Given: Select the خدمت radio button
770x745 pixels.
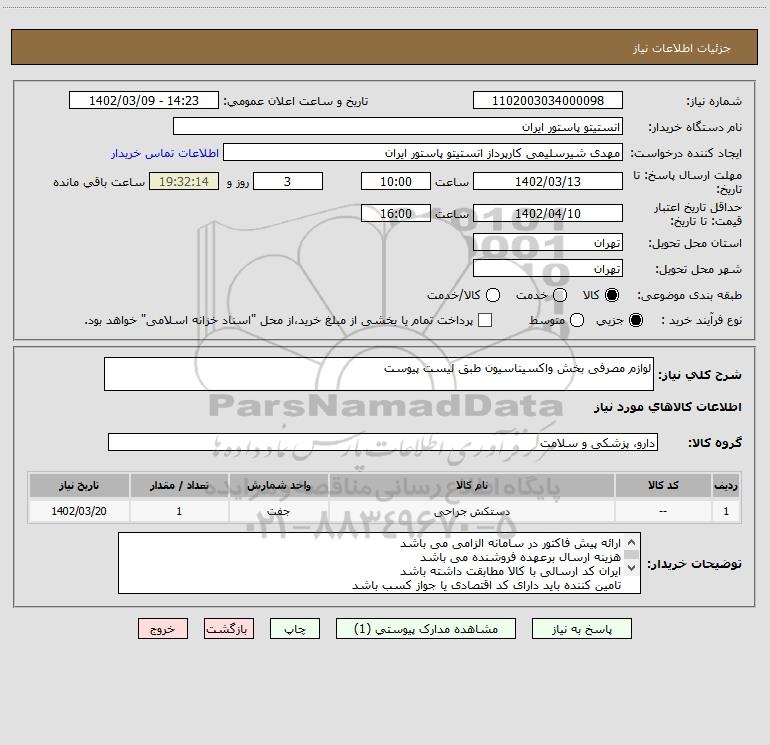Looking at the screenshot, I should click(x=560, y=295).
